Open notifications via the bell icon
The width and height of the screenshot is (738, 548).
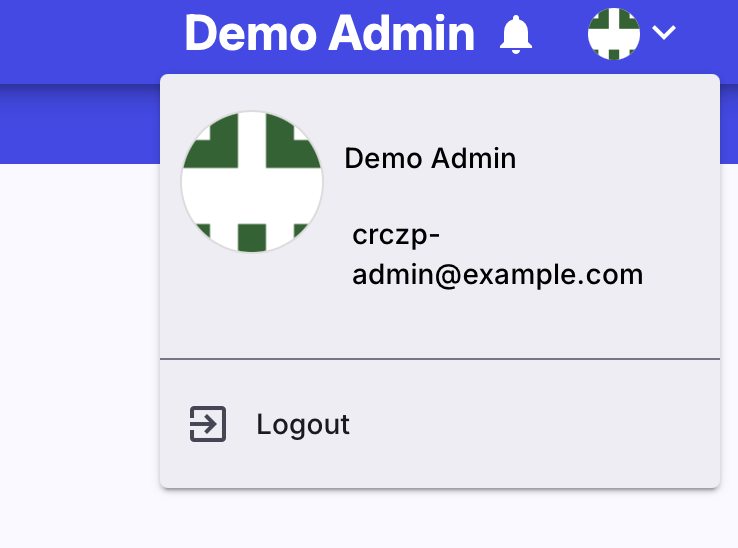coord(516,34)
